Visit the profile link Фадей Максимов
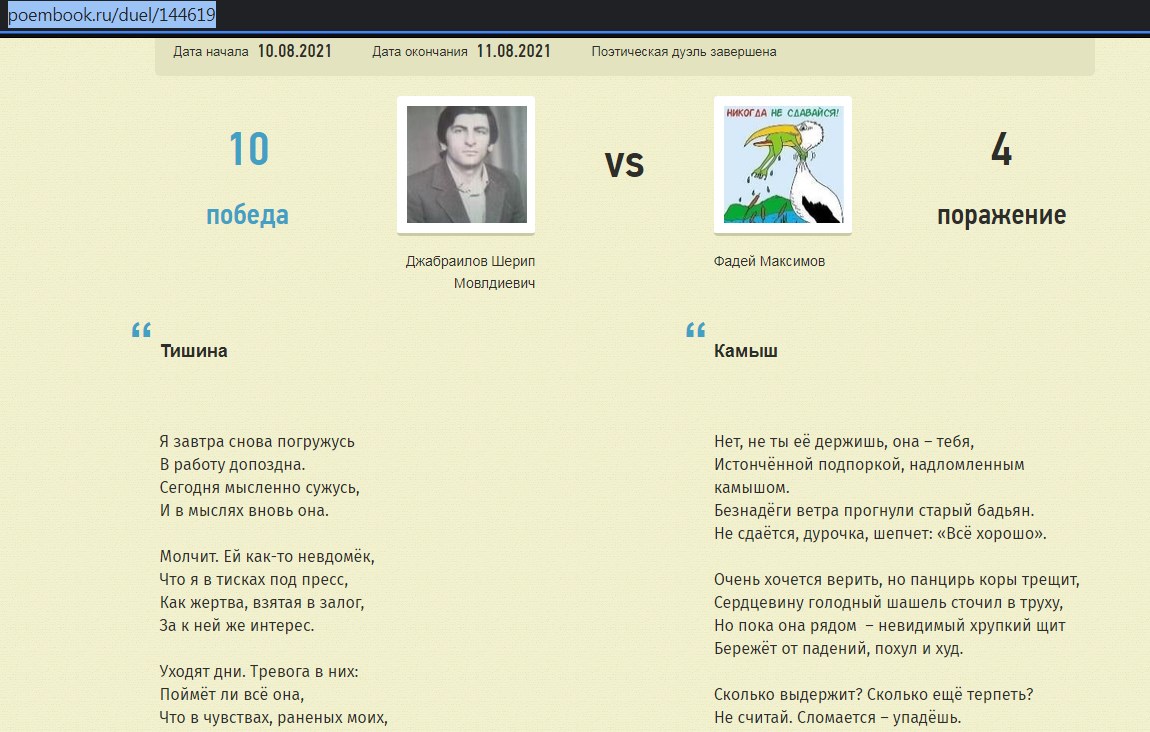This screenshot has width=1150, height=732. point(769,261)
